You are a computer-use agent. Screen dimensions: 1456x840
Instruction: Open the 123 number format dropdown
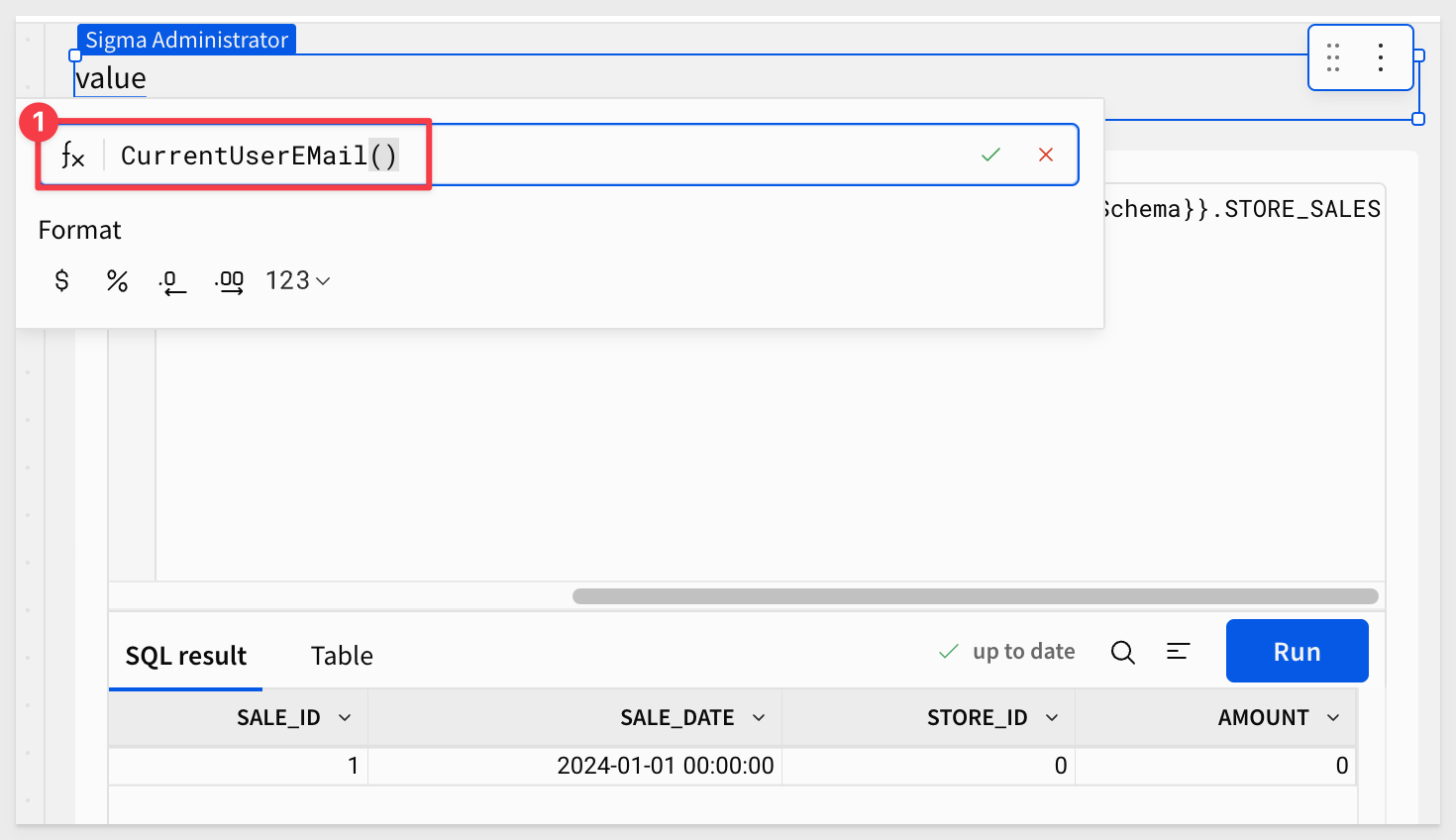[297, 281]
